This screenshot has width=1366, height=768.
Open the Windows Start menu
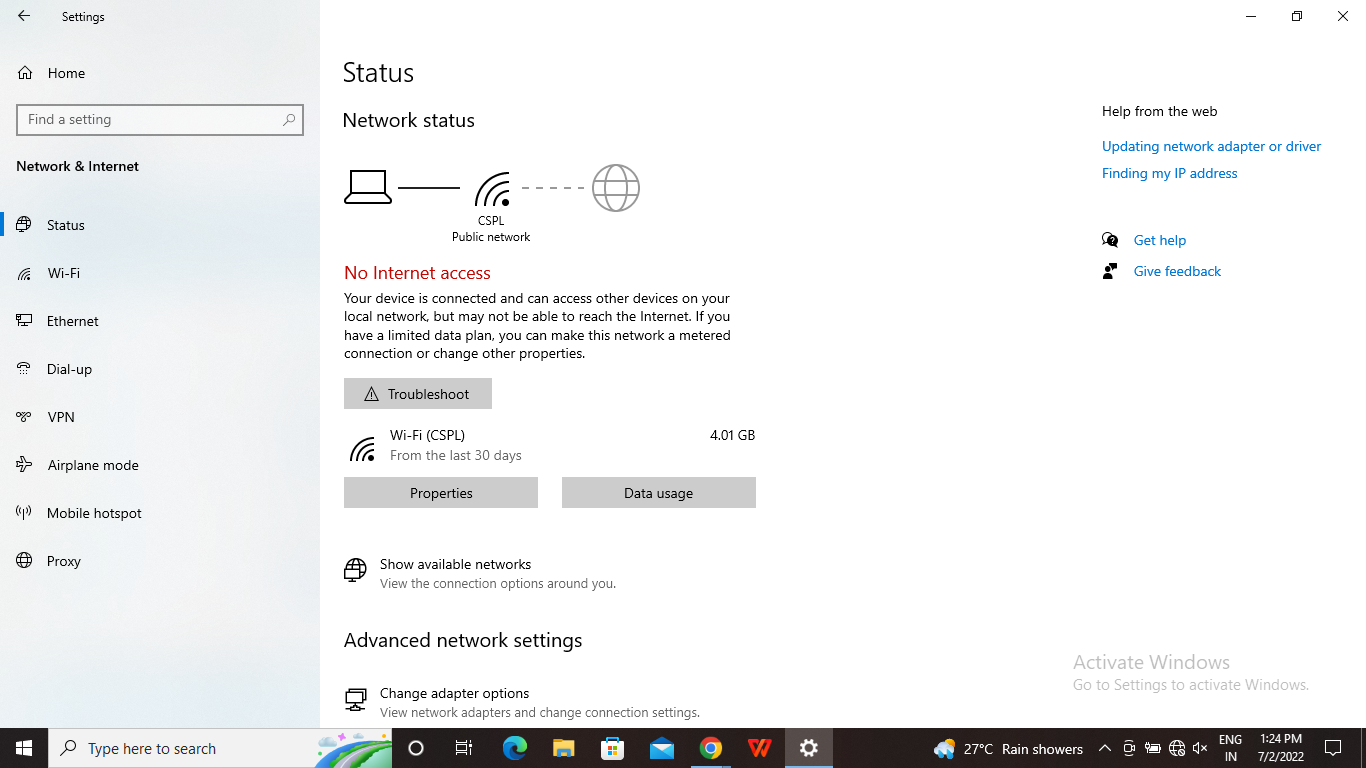(24, 748)
